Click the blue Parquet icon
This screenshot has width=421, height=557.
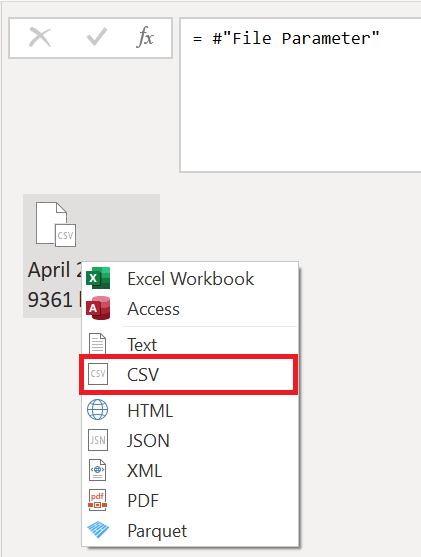pyautogui.click(x=98, y=530)
